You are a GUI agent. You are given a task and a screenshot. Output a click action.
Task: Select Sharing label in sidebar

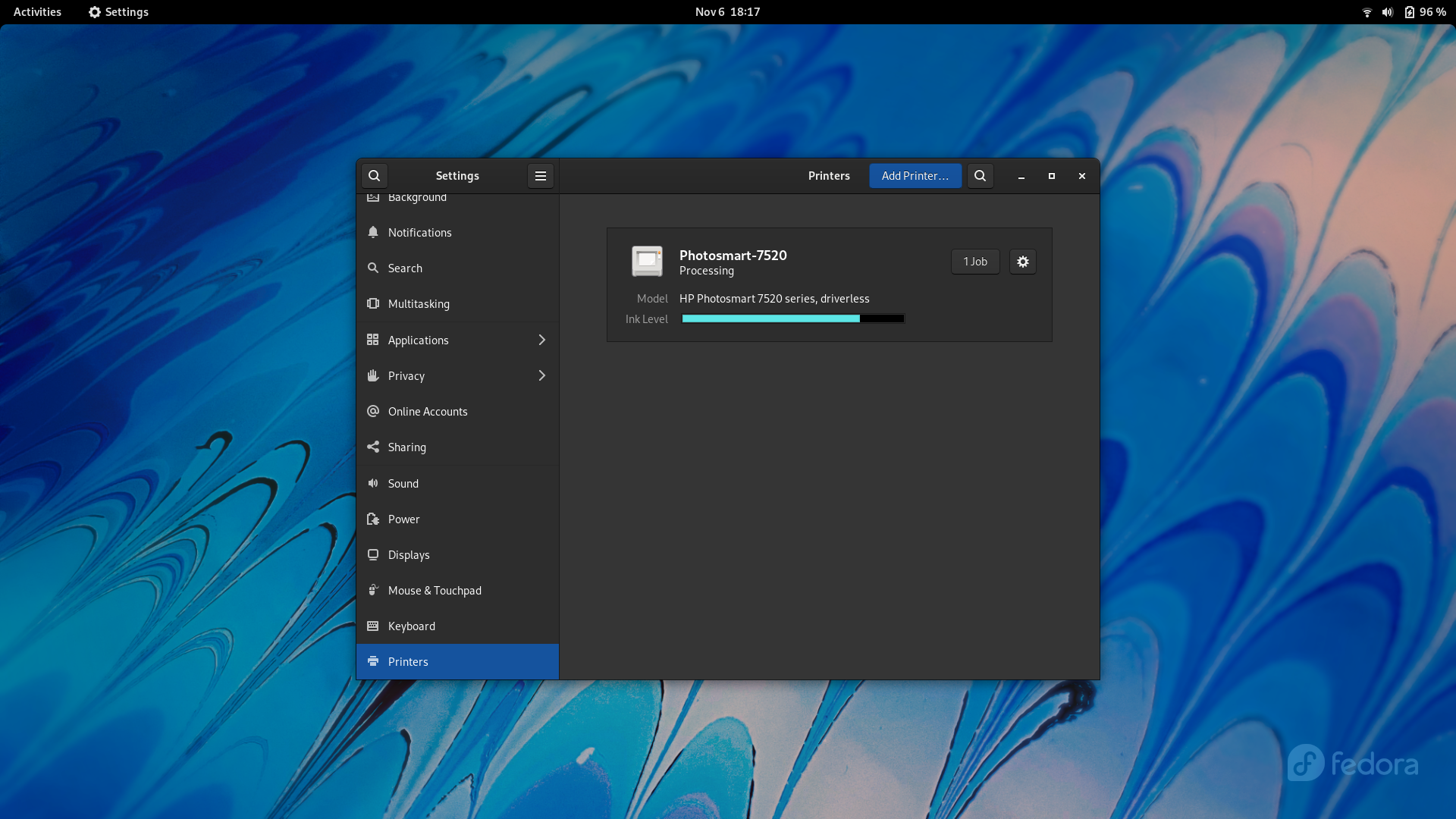pyautogui.click(x=407, y=447)
